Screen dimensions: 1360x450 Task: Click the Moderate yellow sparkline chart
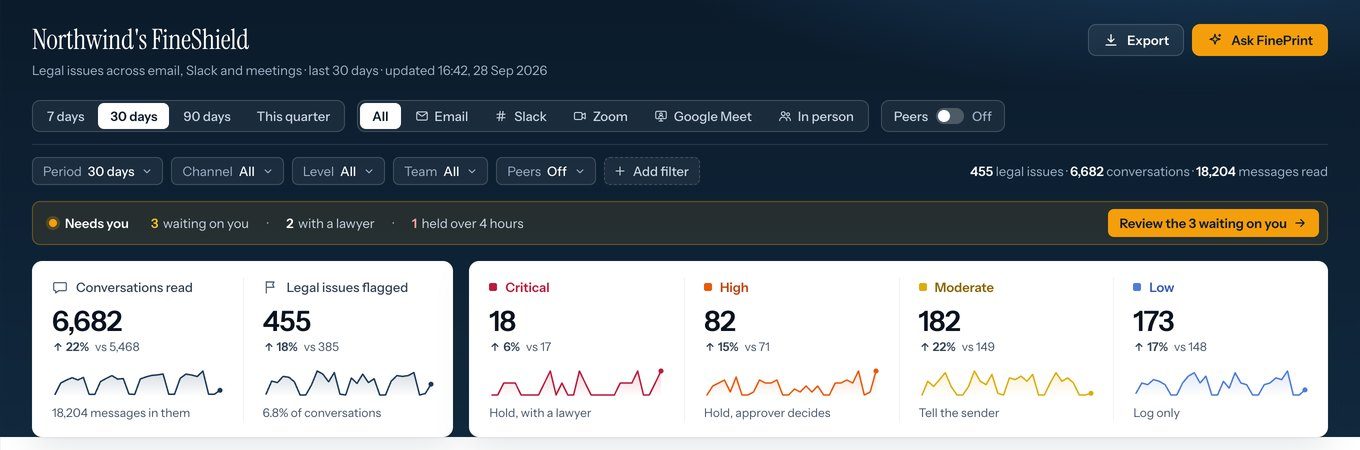point(1007,383)
